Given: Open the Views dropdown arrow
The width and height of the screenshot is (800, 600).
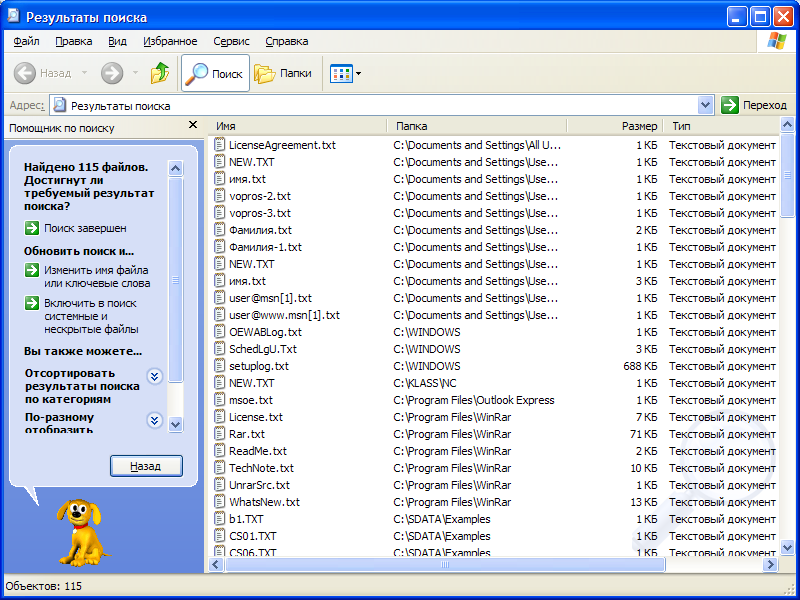Looking at the screenshot, I should [359, 73].
